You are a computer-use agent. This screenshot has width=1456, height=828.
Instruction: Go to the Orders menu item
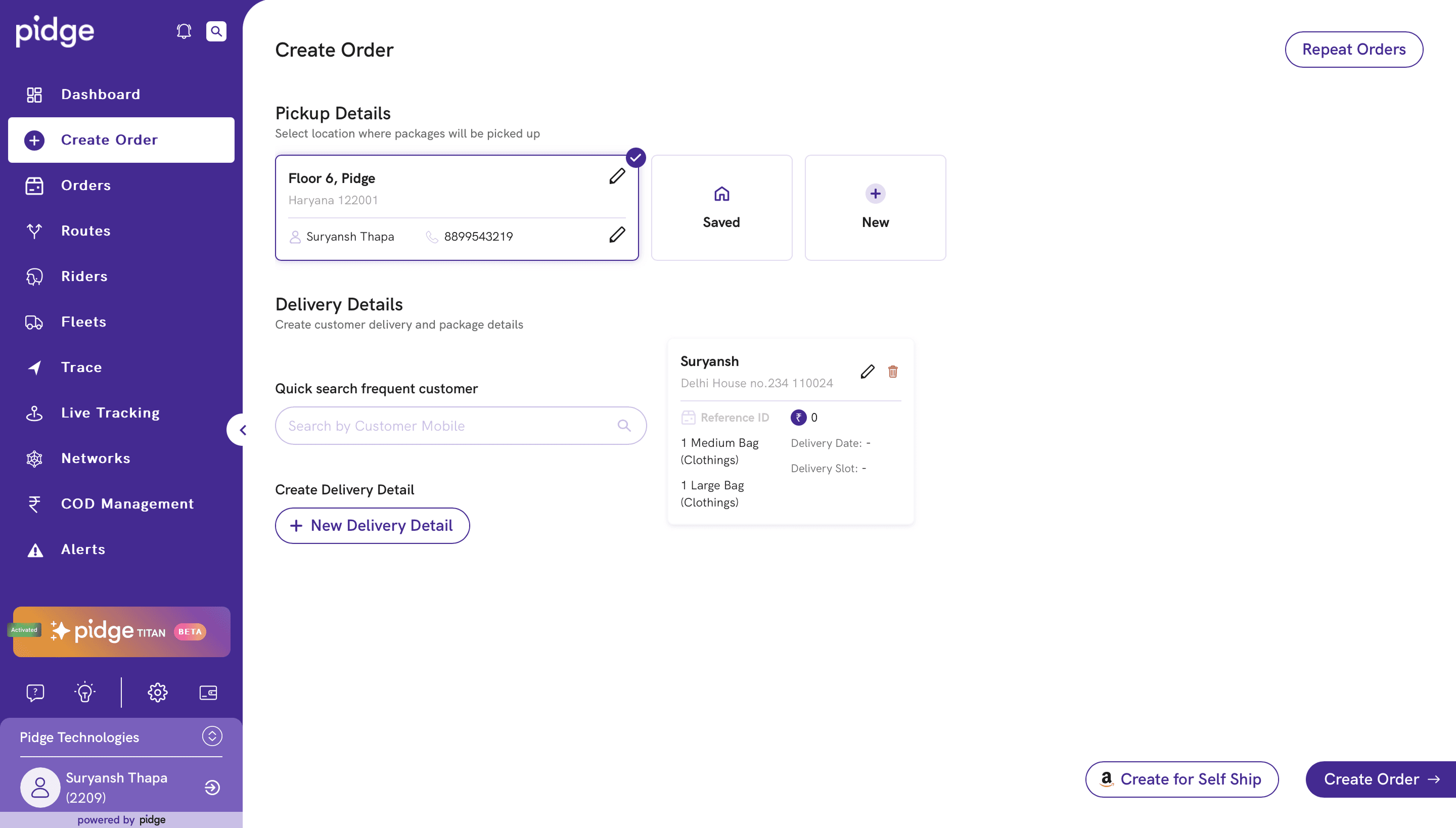point(86,186)
